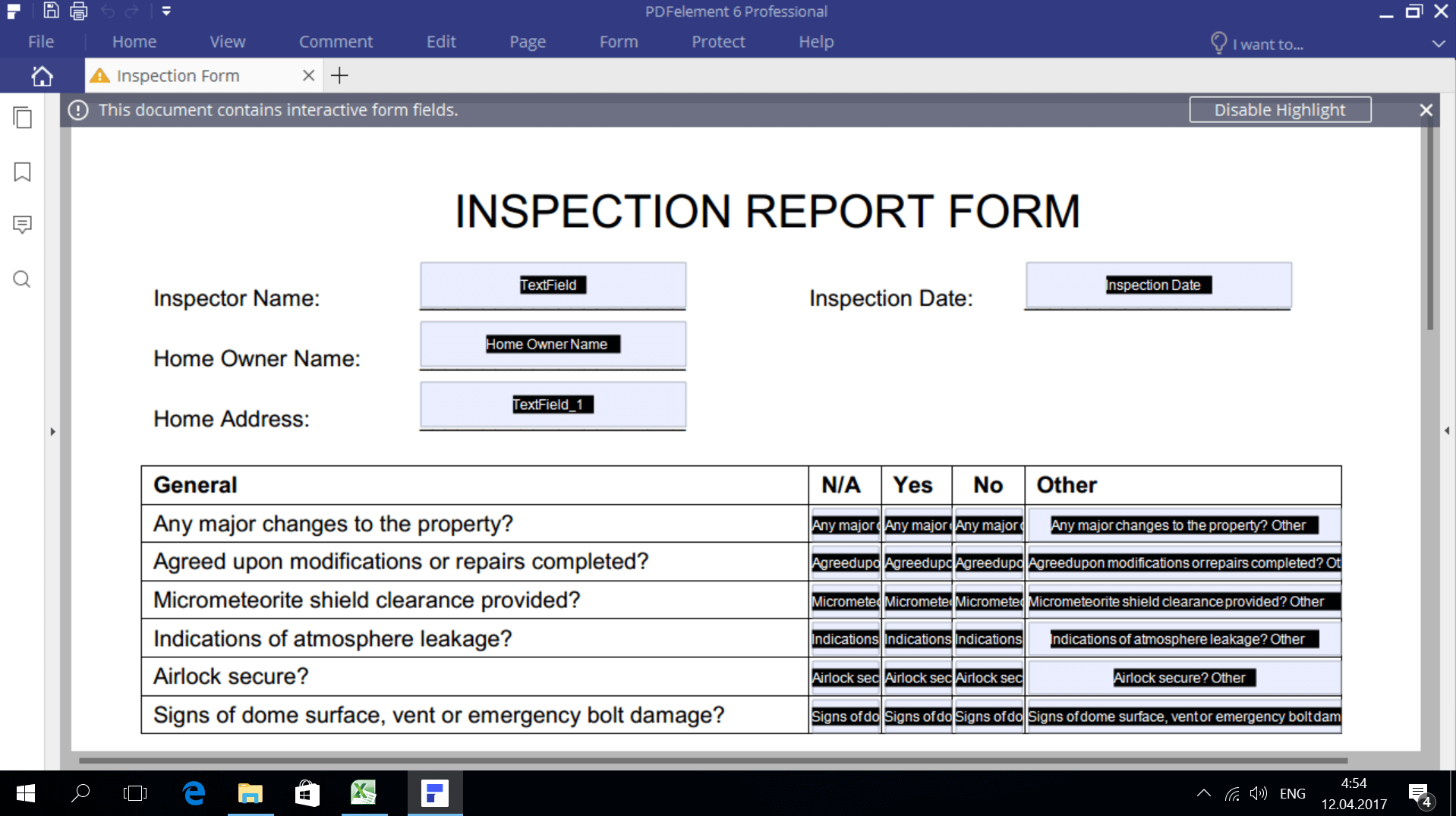Check N/A for Airlock secure row

pos(844,677)
